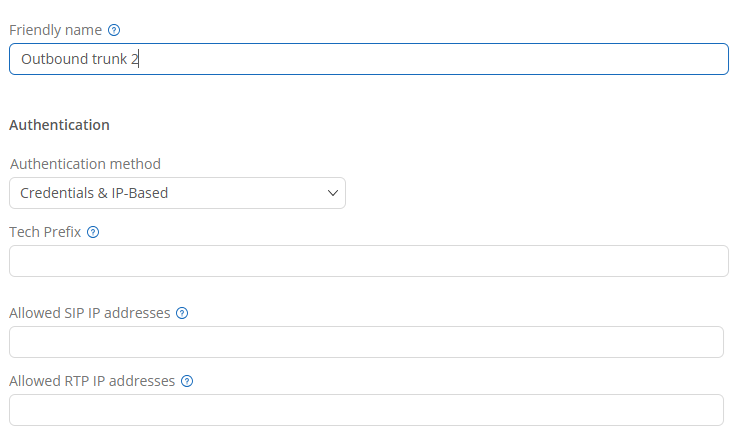Click the 'Tech Prefix' label text
The image size is (752, 433).
pos(45,232)
